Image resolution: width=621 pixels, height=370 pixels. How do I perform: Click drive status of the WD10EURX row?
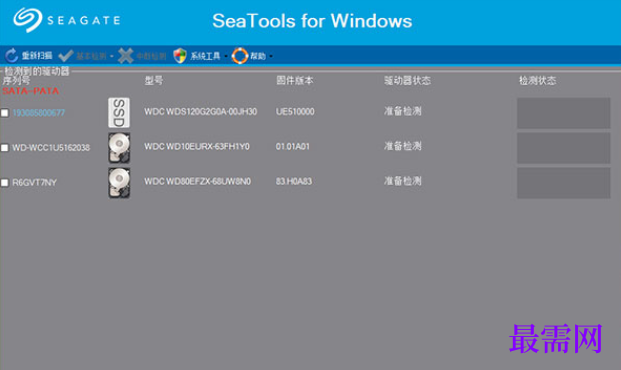[402, 146]
